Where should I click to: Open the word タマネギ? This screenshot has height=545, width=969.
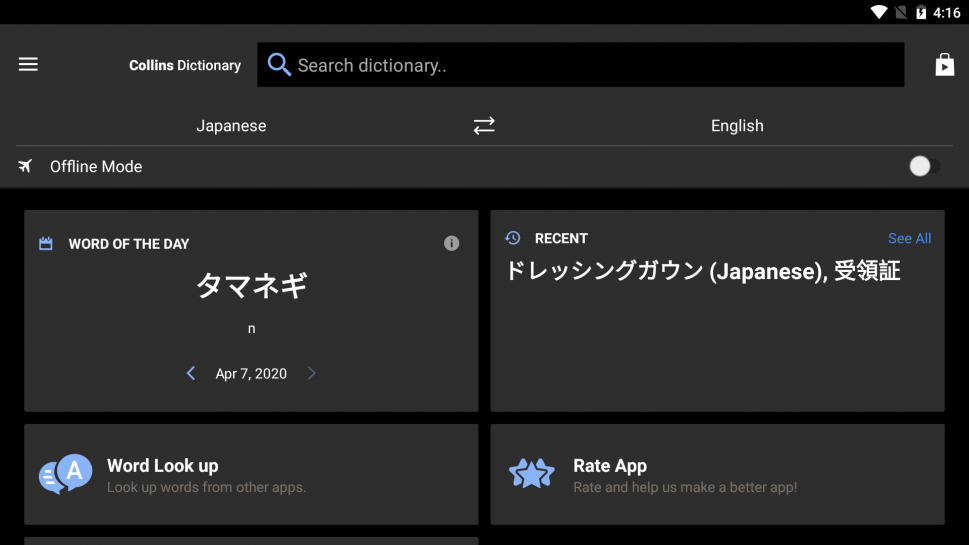pos(251,285)
